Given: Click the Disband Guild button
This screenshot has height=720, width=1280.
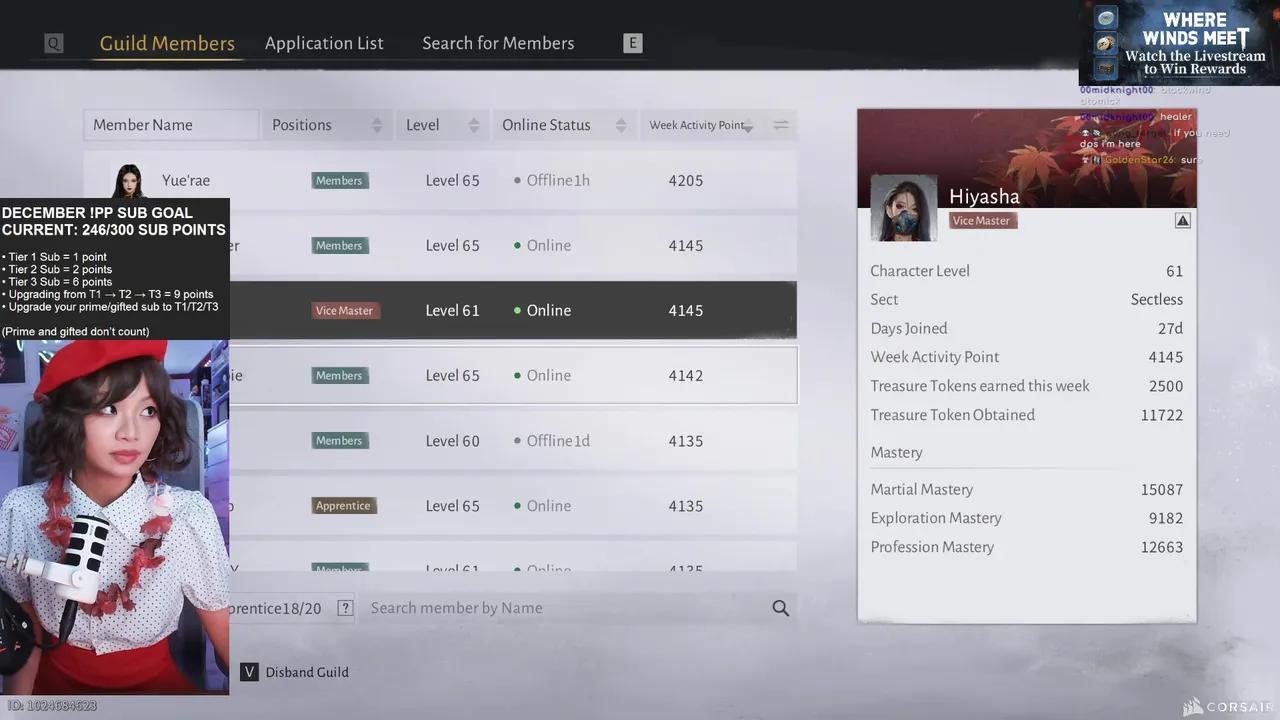Looking at the screenshot, I should [x=307, y=672].
